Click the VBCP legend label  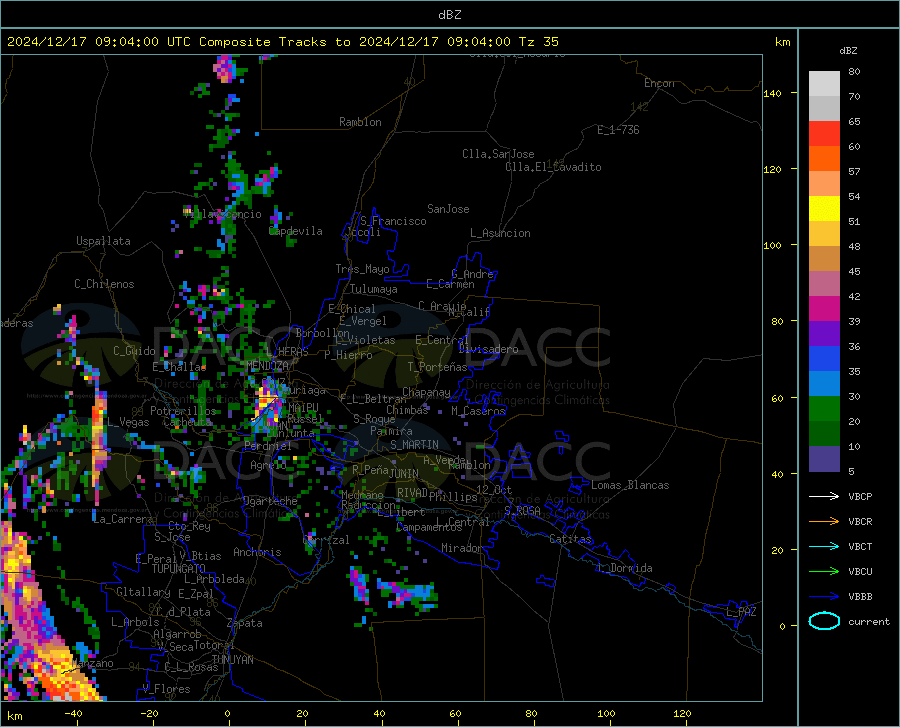click(x=860, y=497)
